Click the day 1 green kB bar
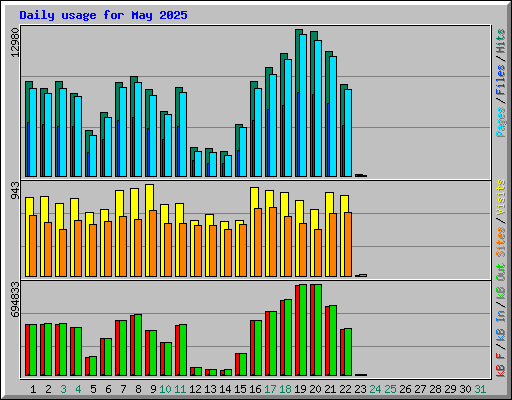The image size is (512, 400). pos(33,350)
